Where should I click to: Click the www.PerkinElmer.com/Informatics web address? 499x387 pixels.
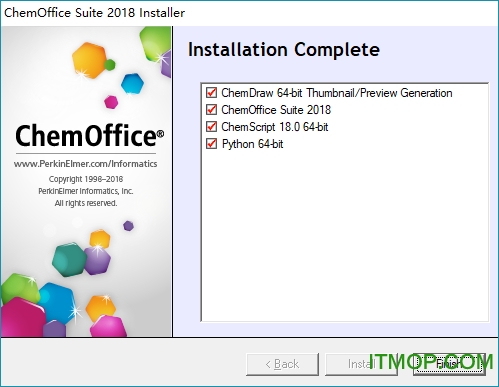point(85,164)
